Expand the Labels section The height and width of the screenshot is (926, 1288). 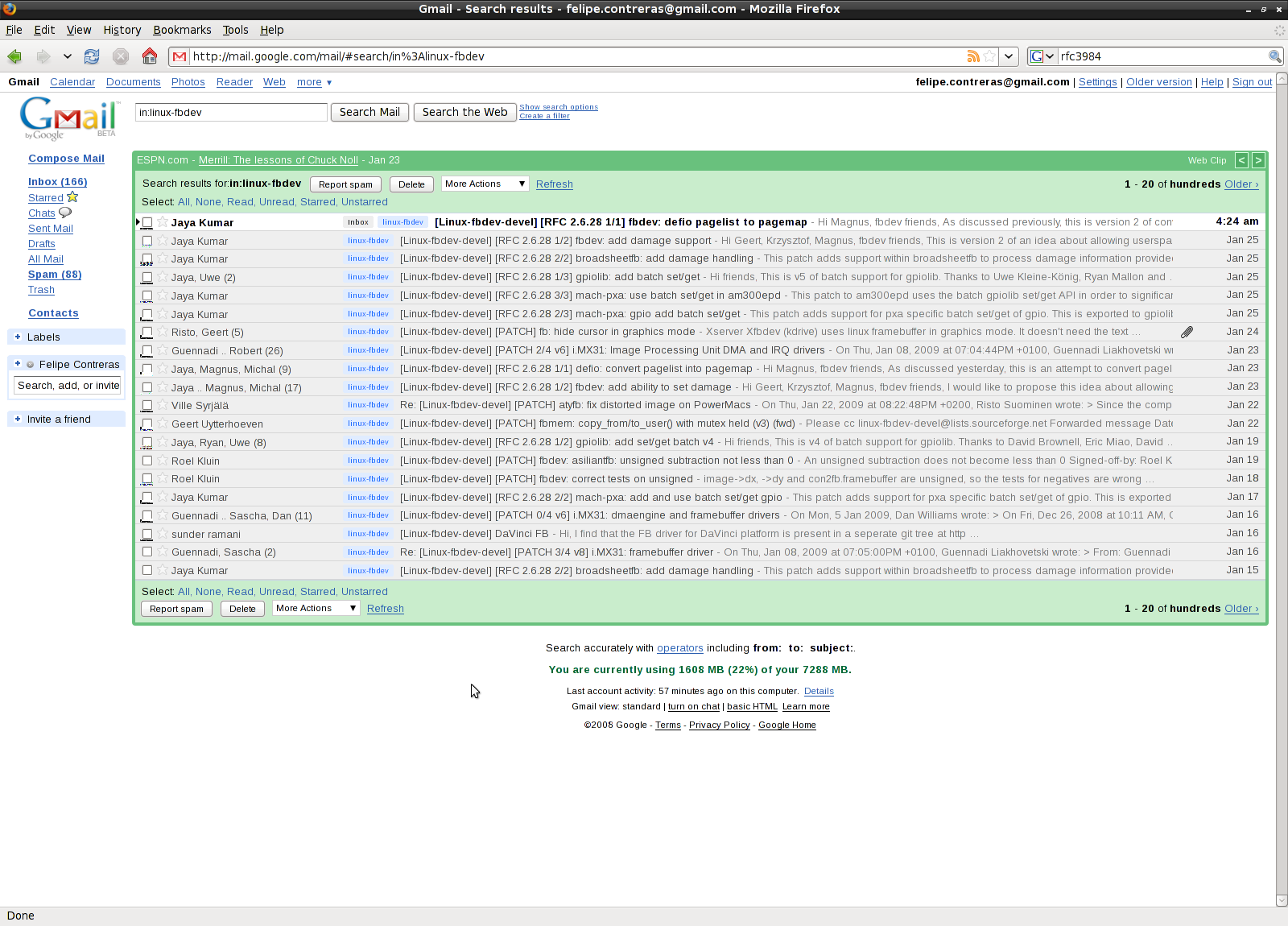pos(18,337)
